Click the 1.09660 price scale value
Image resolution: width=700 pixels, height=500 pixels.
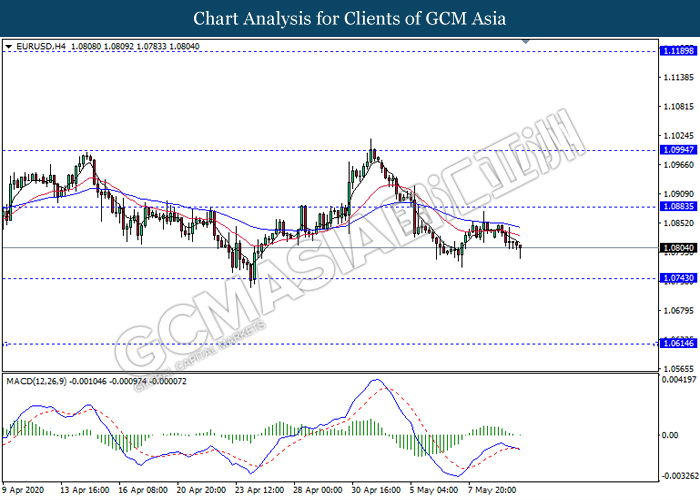[x=679, y=165]
